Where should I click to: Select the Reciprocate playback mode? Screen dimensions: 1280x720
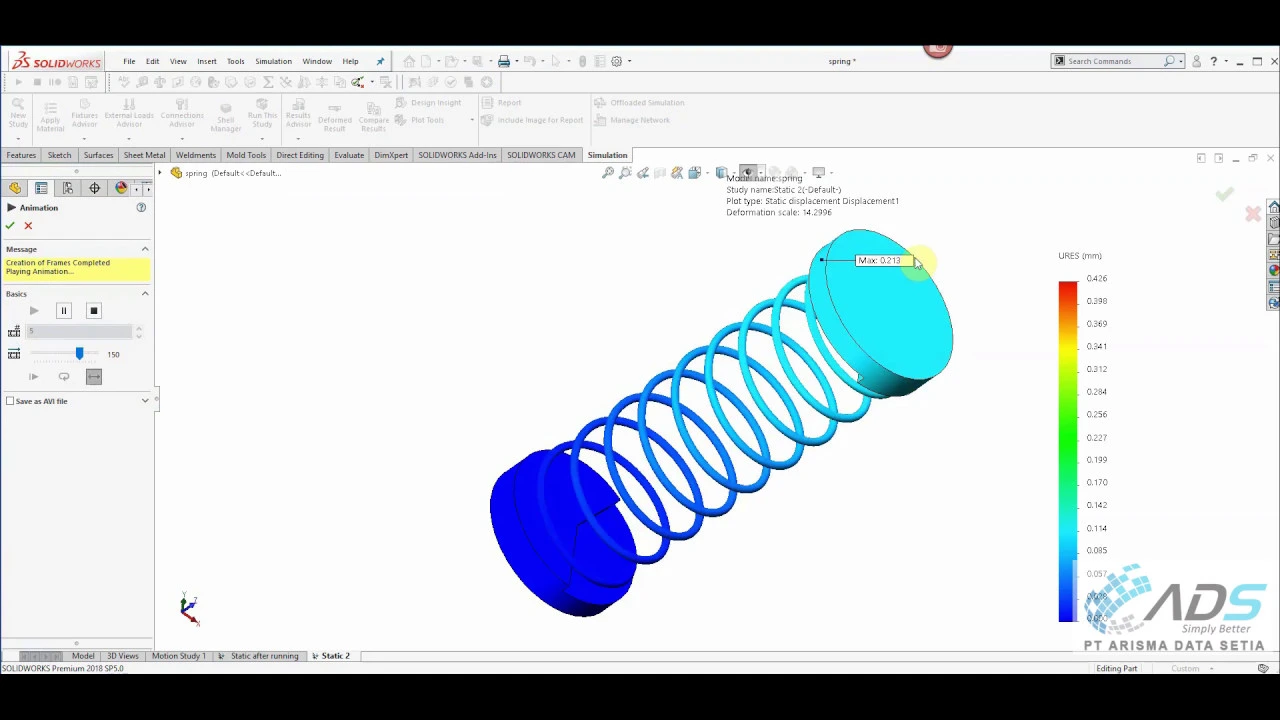tap(93, 377)
